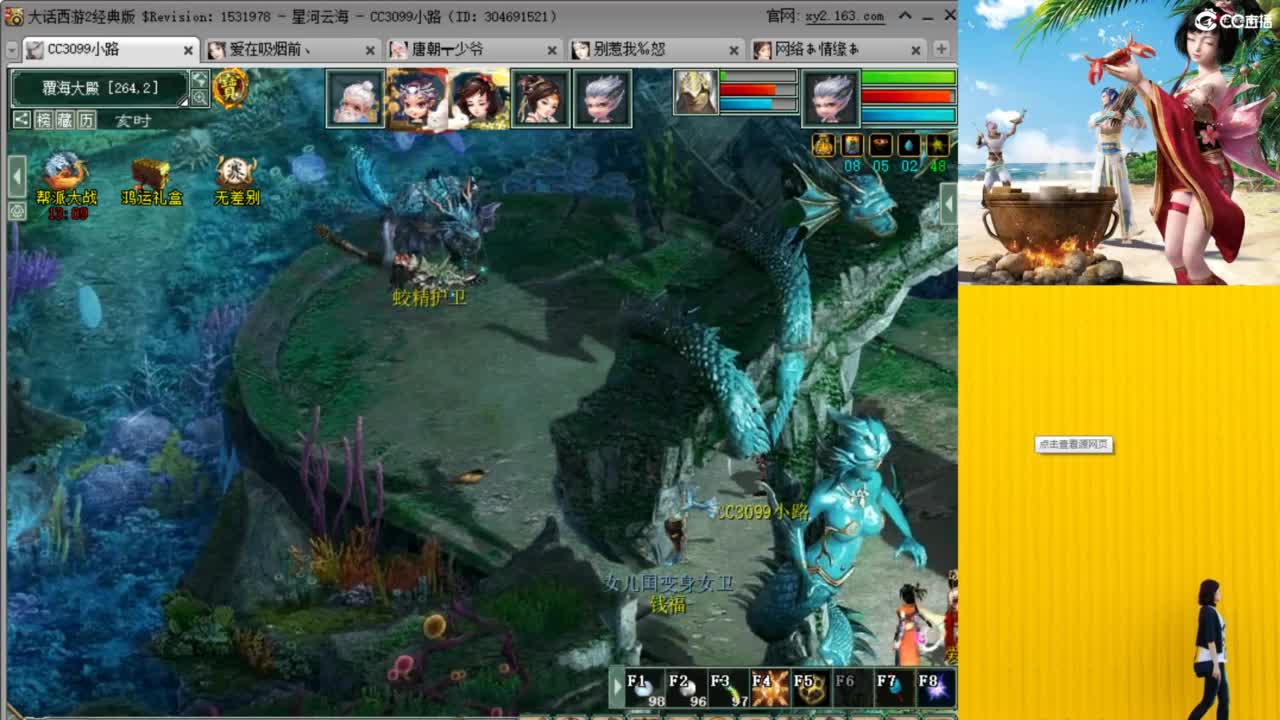Activate the F5 skill slot

pos(811,689)
